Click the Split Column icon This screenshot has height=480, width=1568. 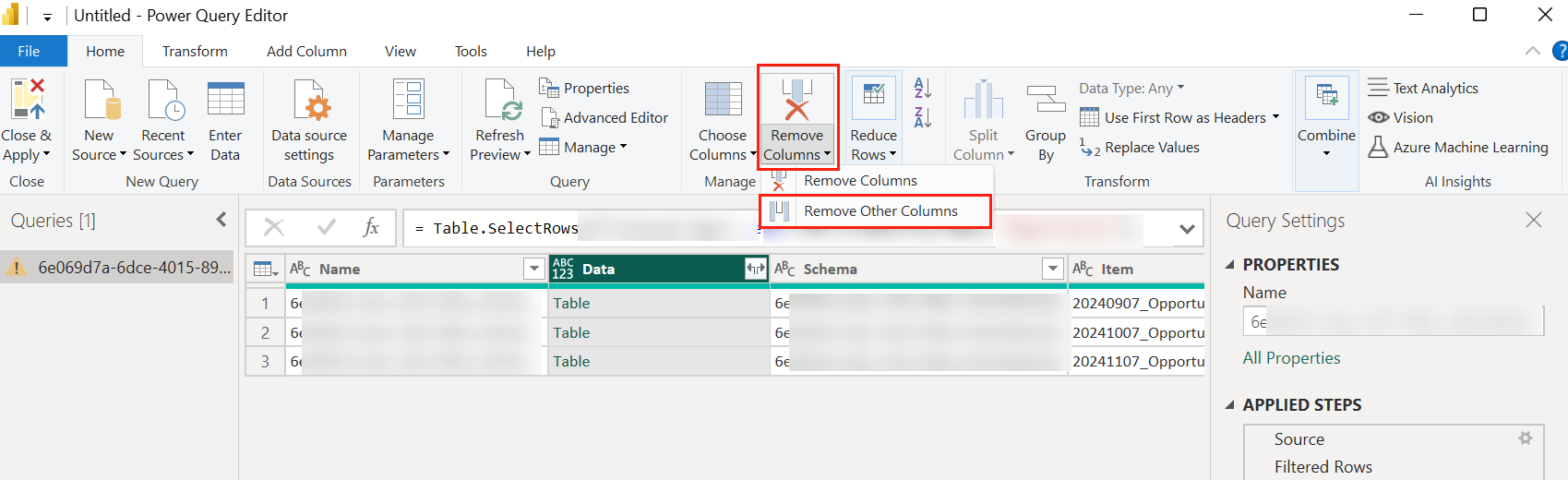984,99
